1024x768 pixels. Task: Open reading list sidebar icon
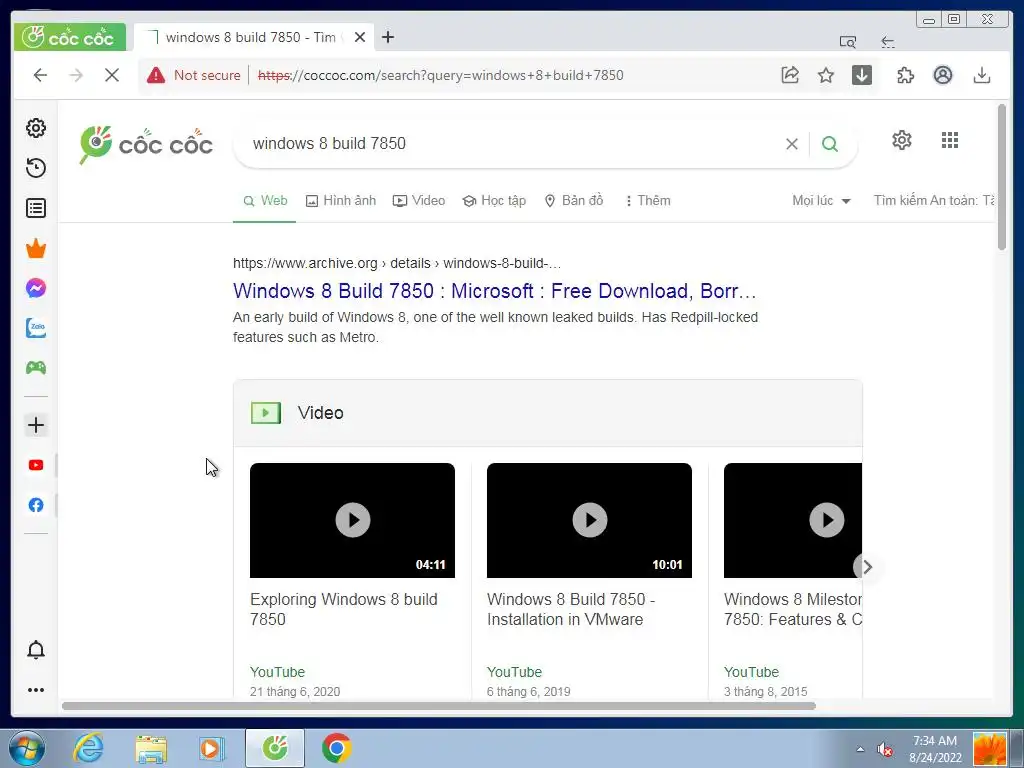36,208
